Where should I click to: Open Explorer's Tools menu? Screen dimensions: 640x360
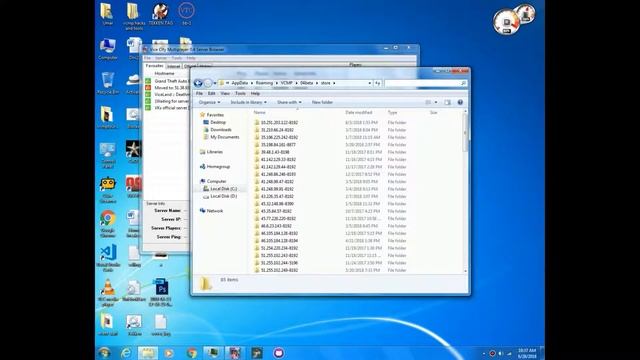[240, 93]
